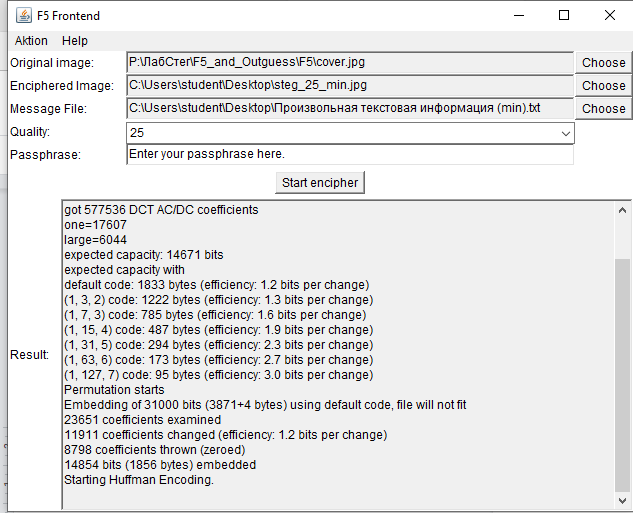Click the 'Permutation starts' line
The width and height of the screenshot is (633, 513).
point(114,390)
